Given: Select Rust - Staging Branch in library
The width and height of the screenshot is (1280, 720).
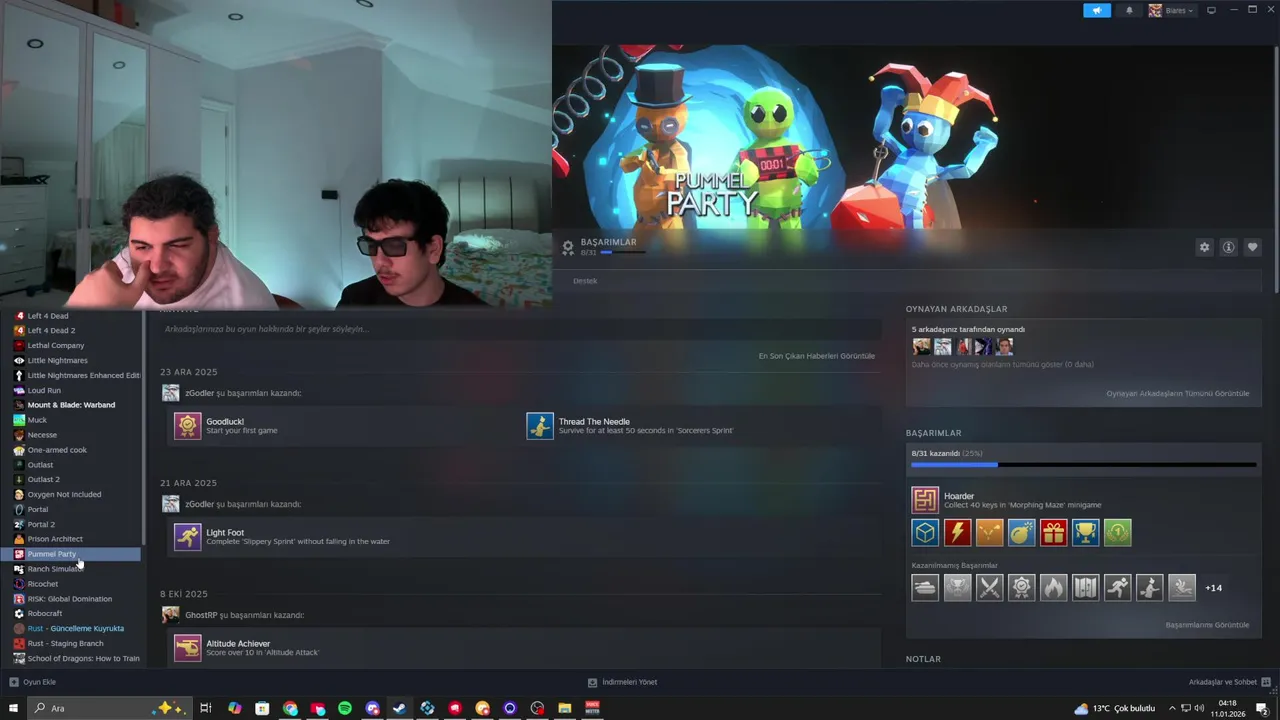Looking at the screenshot, I should coord(65,643).
